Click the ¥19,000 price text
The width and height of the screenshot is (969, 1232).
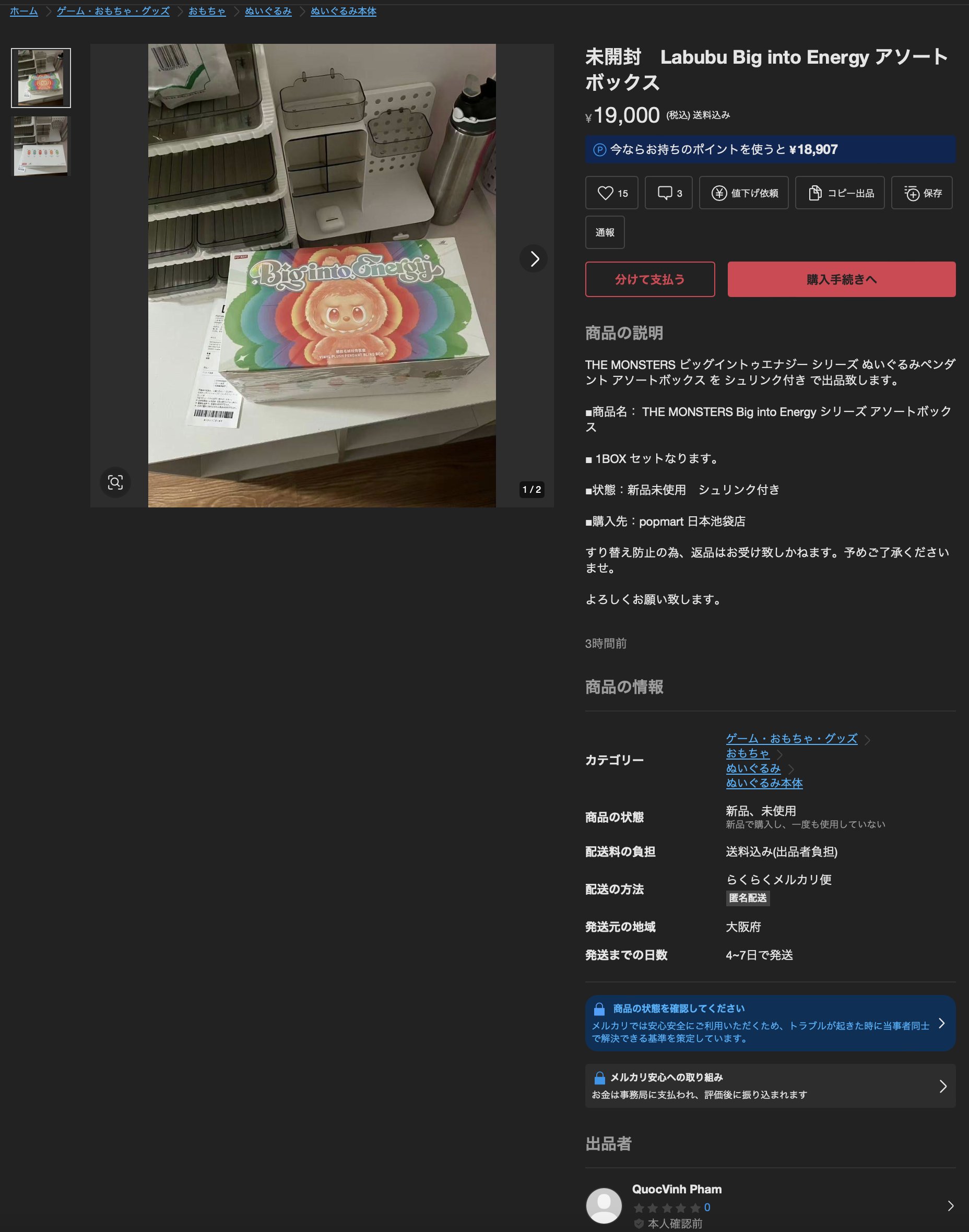pos(623,115)
